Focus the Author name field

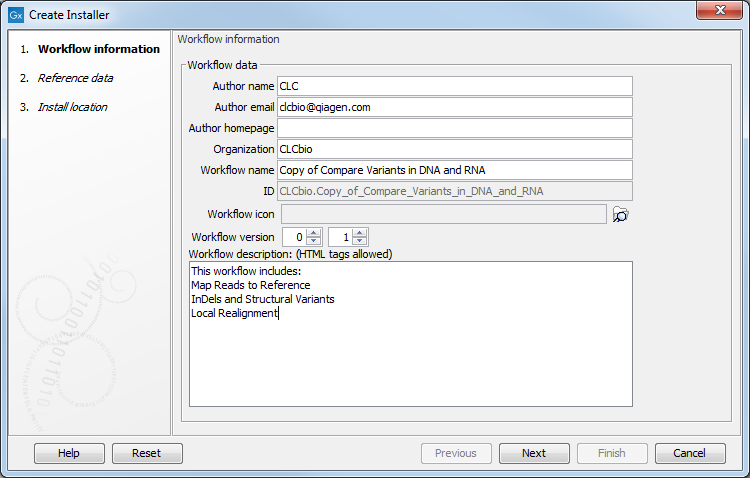[x=454, y=86]
